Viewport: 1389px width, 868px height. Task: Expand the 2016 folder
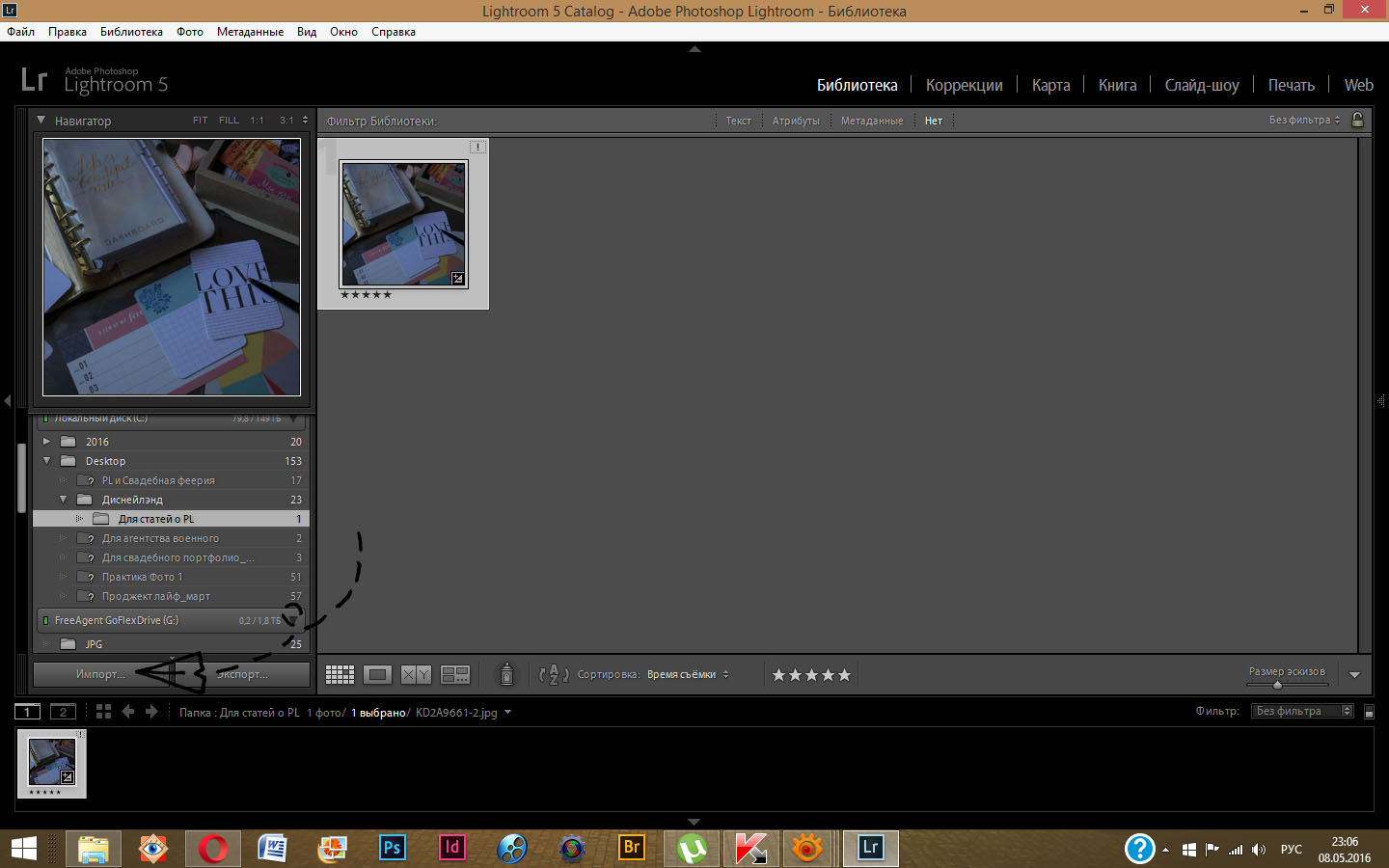coord(45,442)
